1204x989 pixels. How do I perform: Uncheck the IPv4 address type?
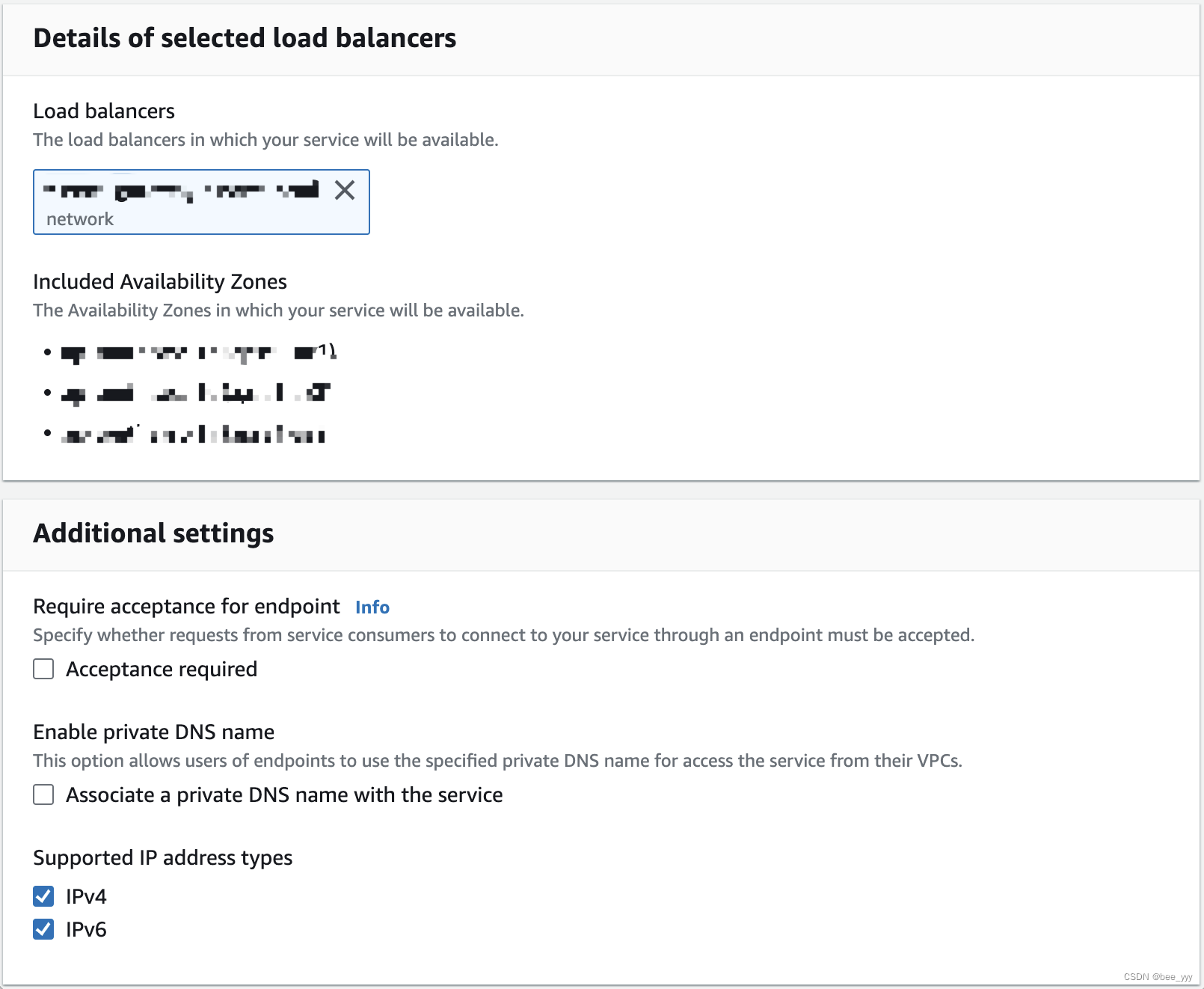tap(43, 896)
